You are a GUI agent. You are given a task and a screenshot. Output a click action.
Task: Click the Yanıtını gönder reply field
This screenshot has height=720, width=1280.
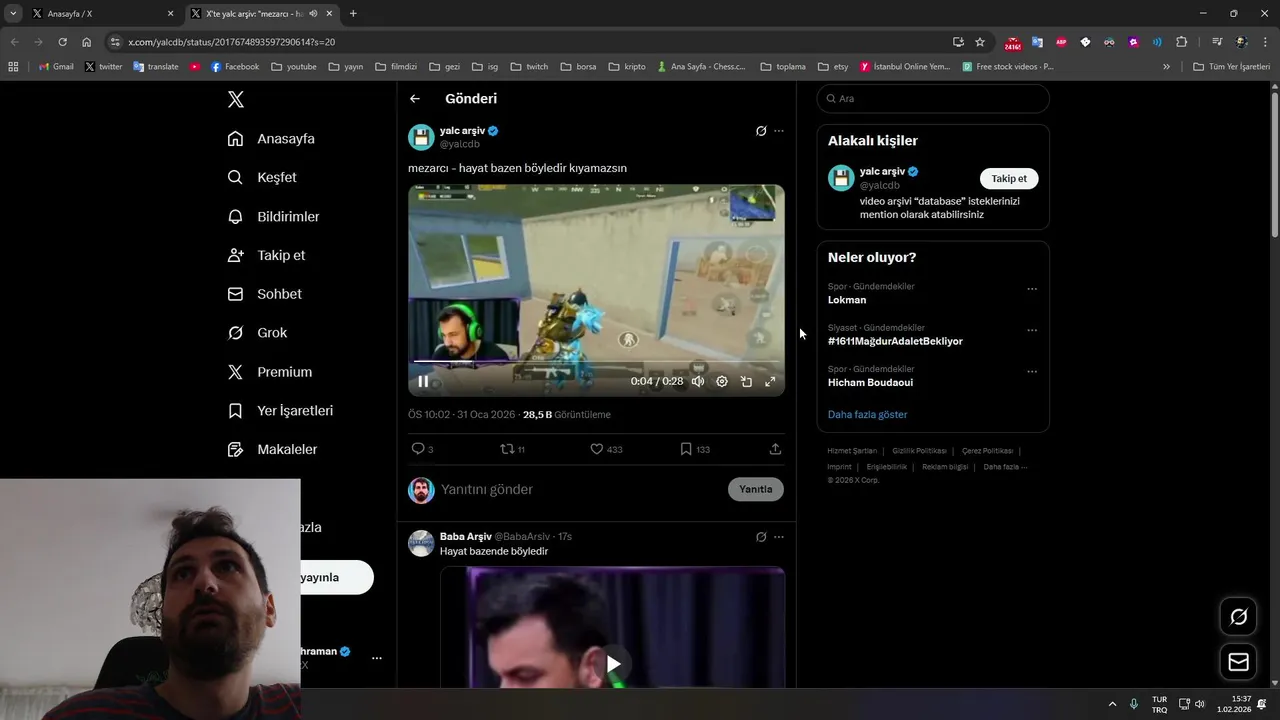point(580,490)
